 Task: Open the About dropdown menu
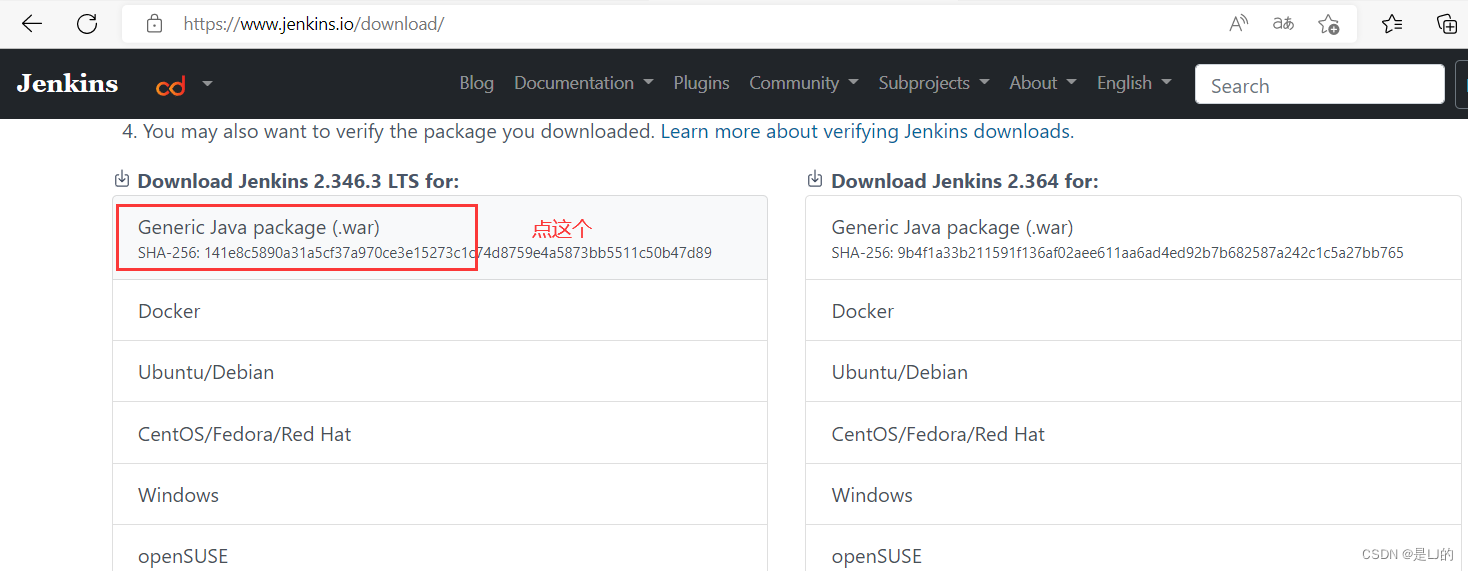[1043, 83]
